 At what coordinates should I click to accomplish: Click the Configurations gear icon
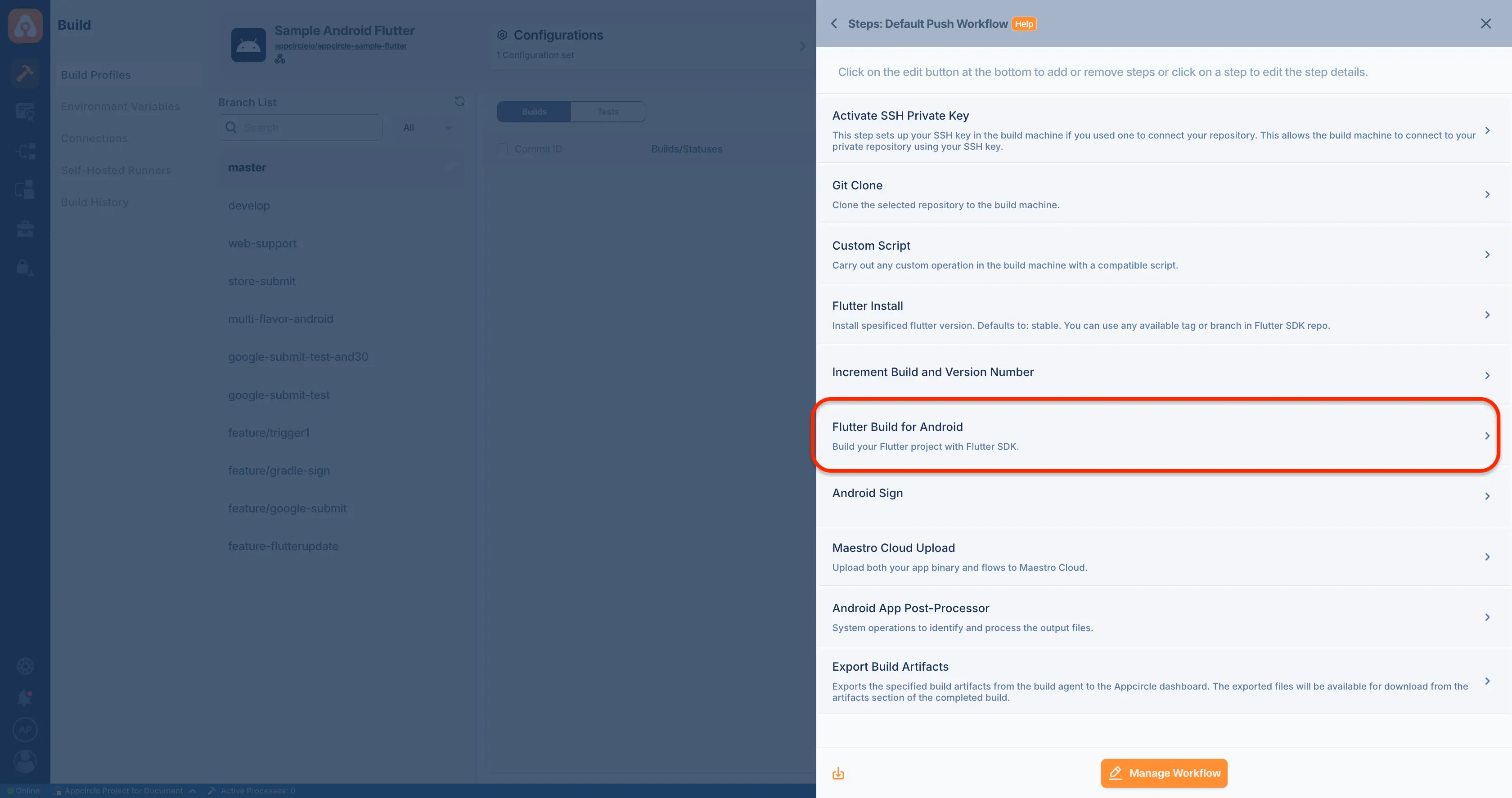pyautogui.click(x=502, y=35)
